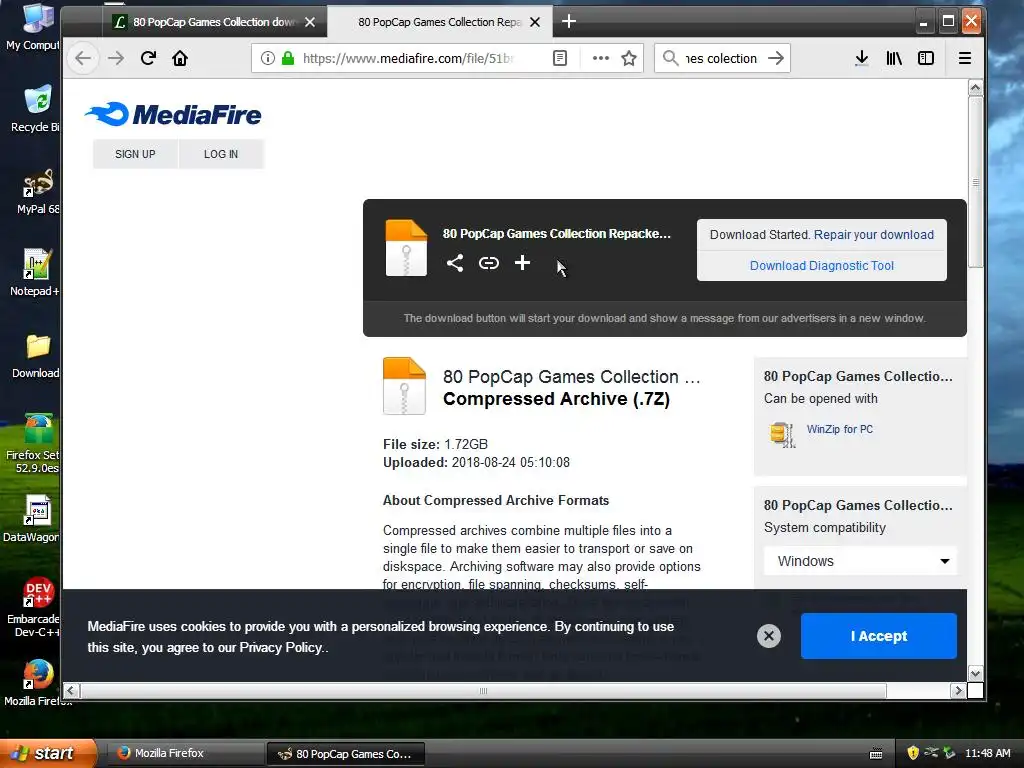
Task: Copy link using the chain icon
Action: click(x=488, y=263)
